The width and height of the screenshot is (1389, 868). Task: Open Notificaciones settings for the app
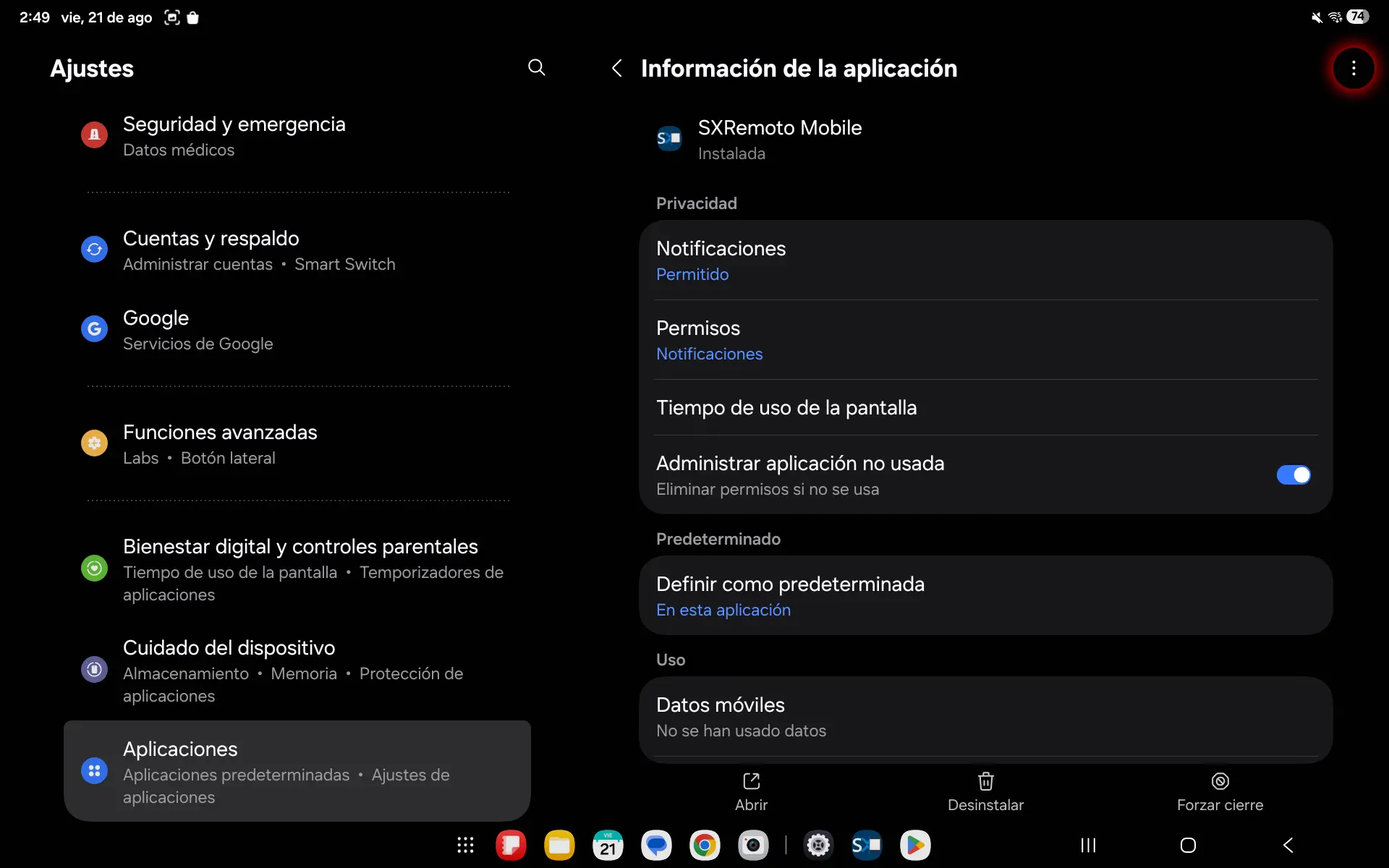click(985, 260)
